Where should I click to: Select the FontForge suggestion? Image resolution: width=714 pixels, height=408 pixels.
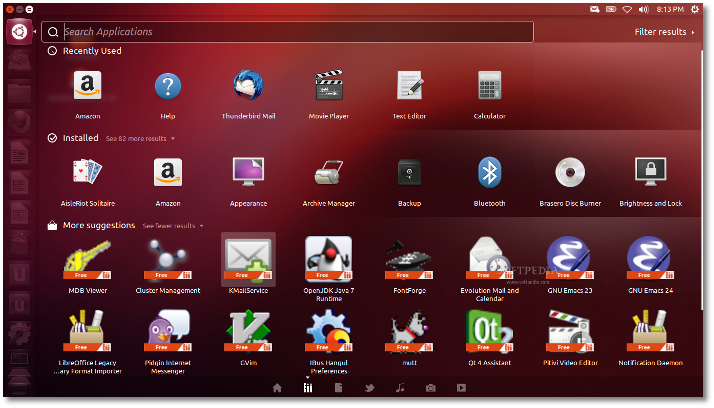pos(409,259)
